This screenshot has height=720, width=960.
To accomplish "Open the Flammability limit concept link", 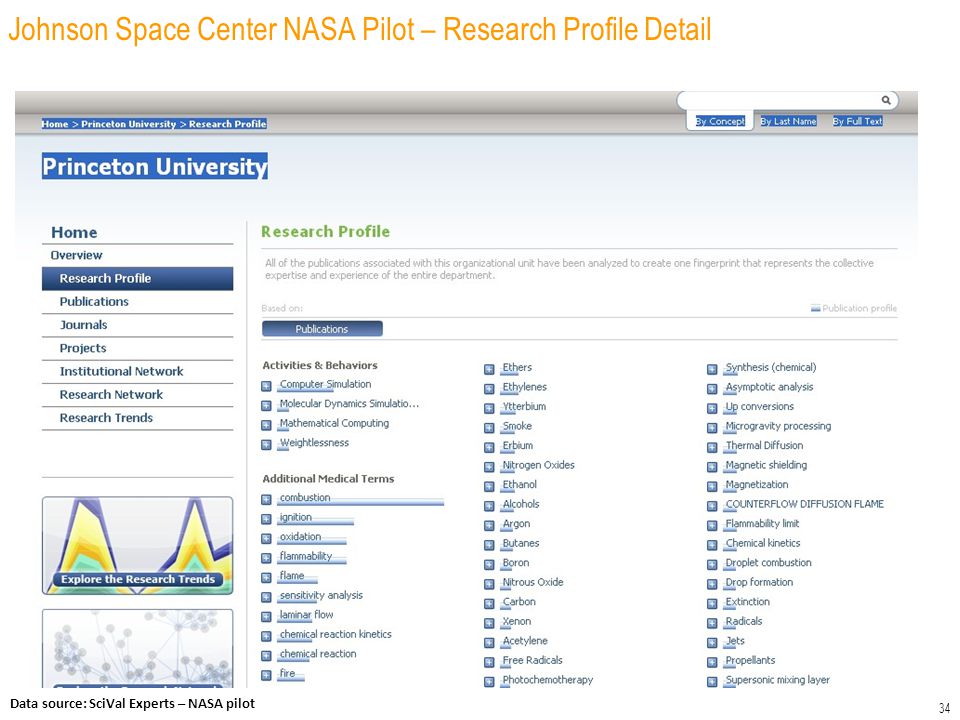I will coord(762,523).
